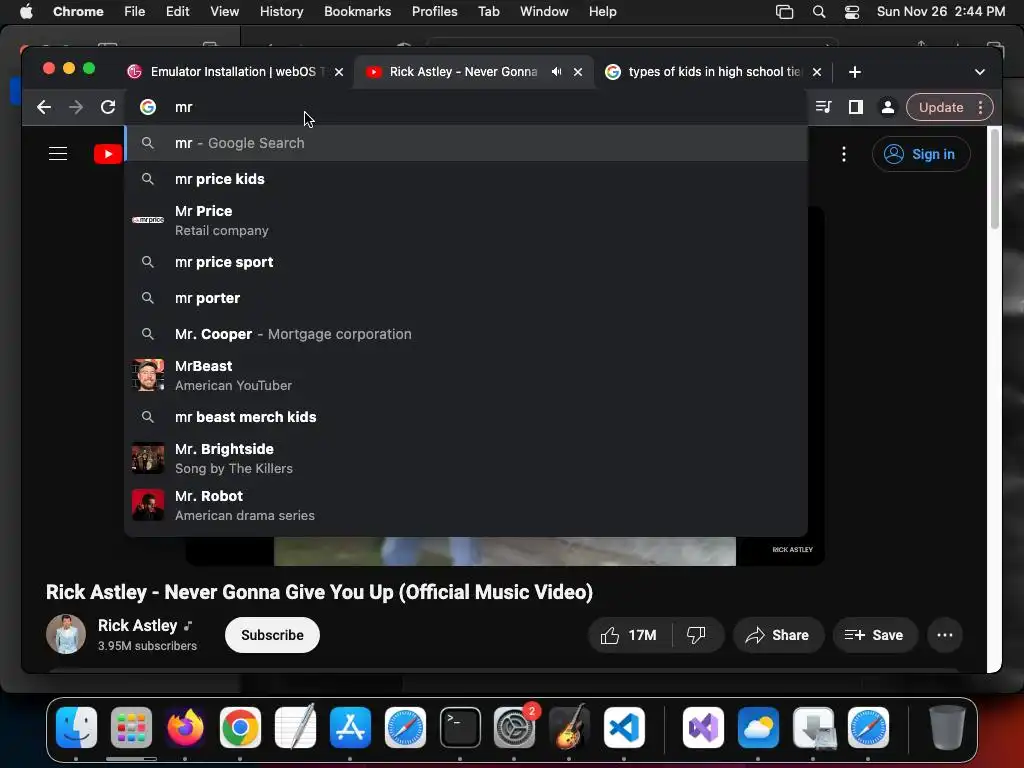Click the Share button
Viewport: 1024px width, 768px height.
778,635
